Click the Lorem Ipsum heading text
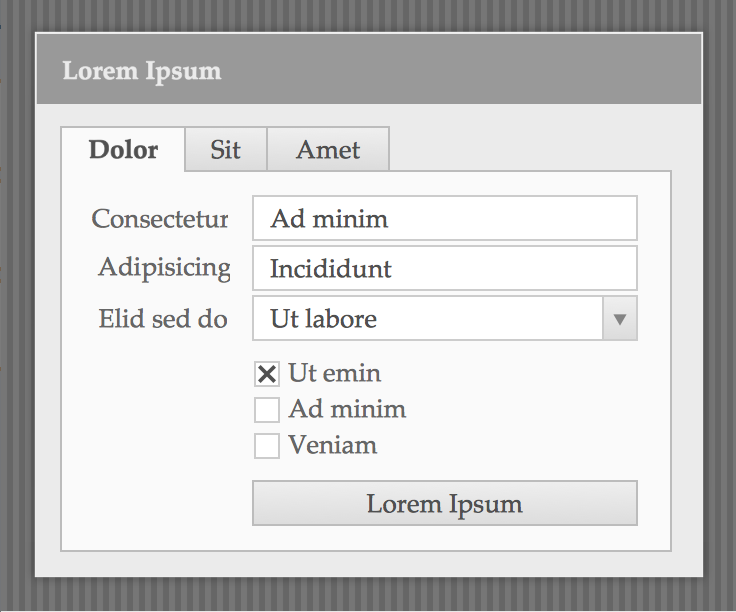 click(x=142, y=71)
